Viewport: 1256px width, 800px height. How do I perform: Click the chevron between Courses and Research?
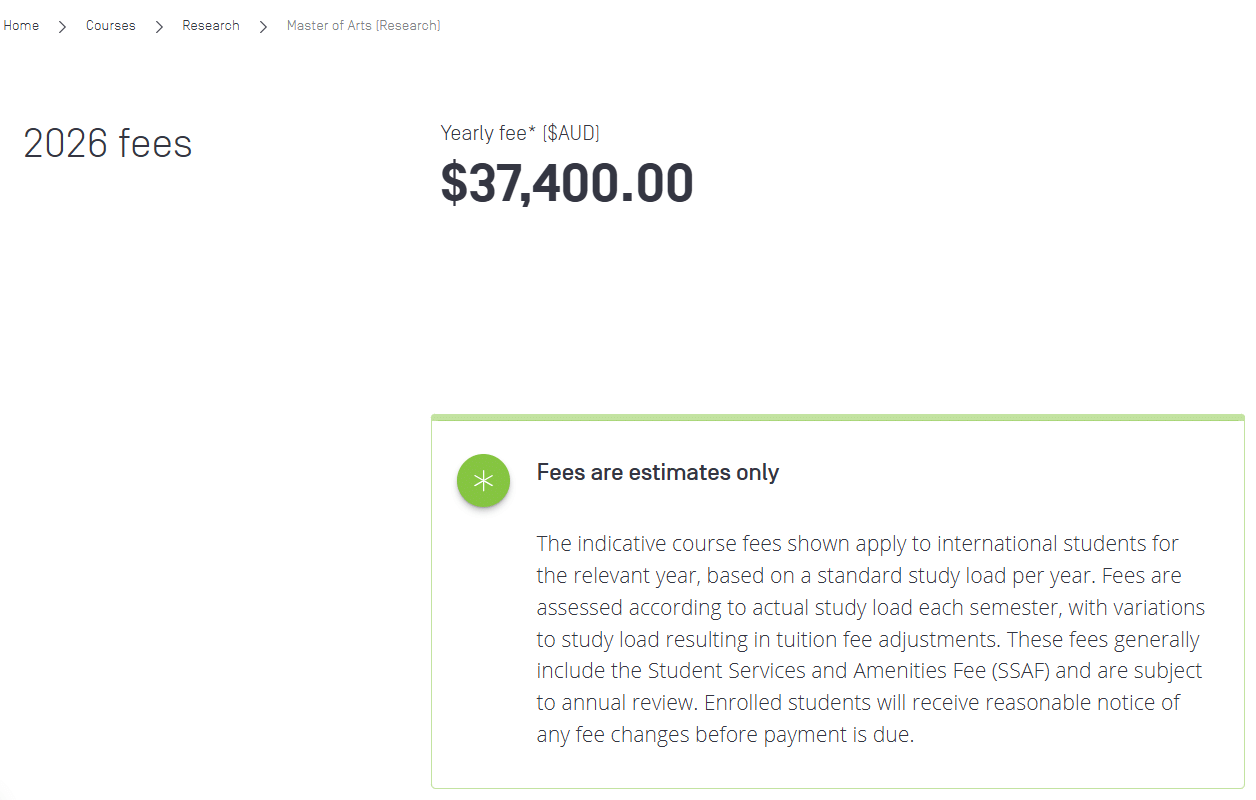pos(158,26)
